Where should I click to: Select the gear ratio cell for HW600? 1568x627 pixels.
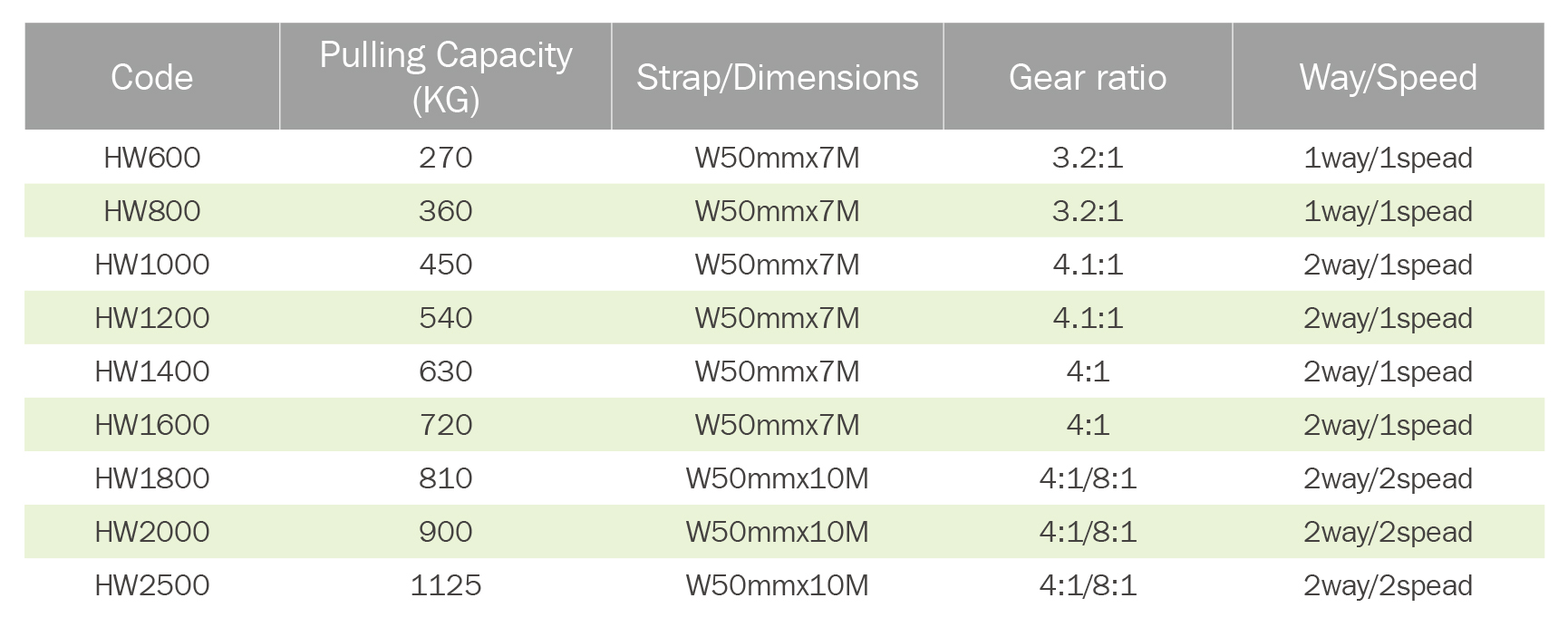coord(1087,158)
